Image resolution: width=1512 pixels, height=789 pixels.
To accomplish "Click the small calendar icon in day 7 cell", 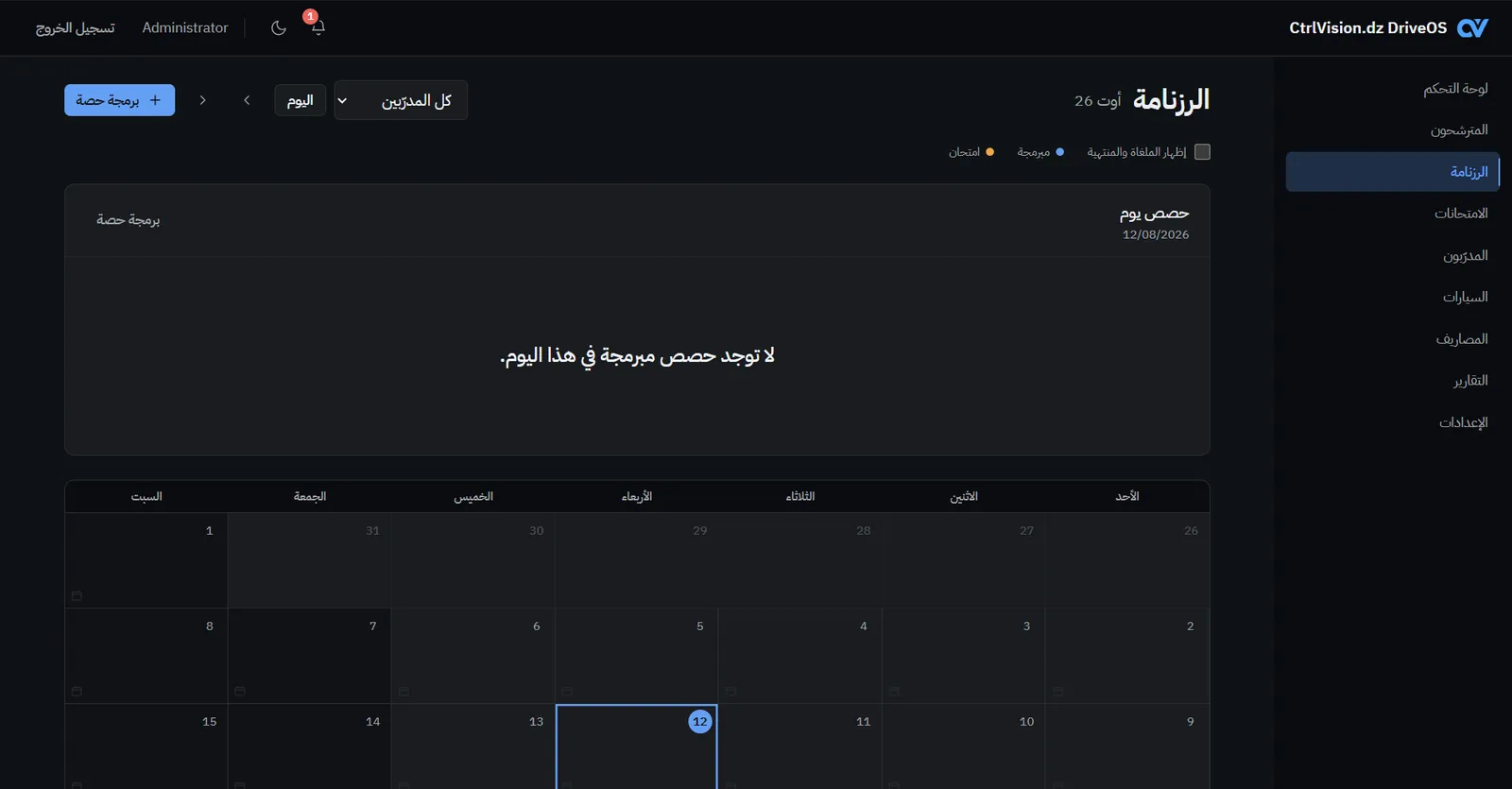I will pos(240,692).
